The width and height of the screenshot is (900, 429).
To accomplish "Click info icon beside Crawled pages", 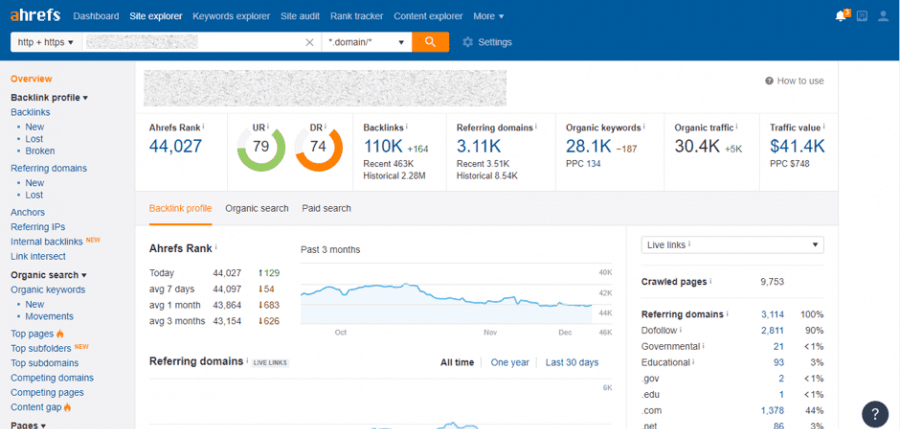I will tap(711, 281).
